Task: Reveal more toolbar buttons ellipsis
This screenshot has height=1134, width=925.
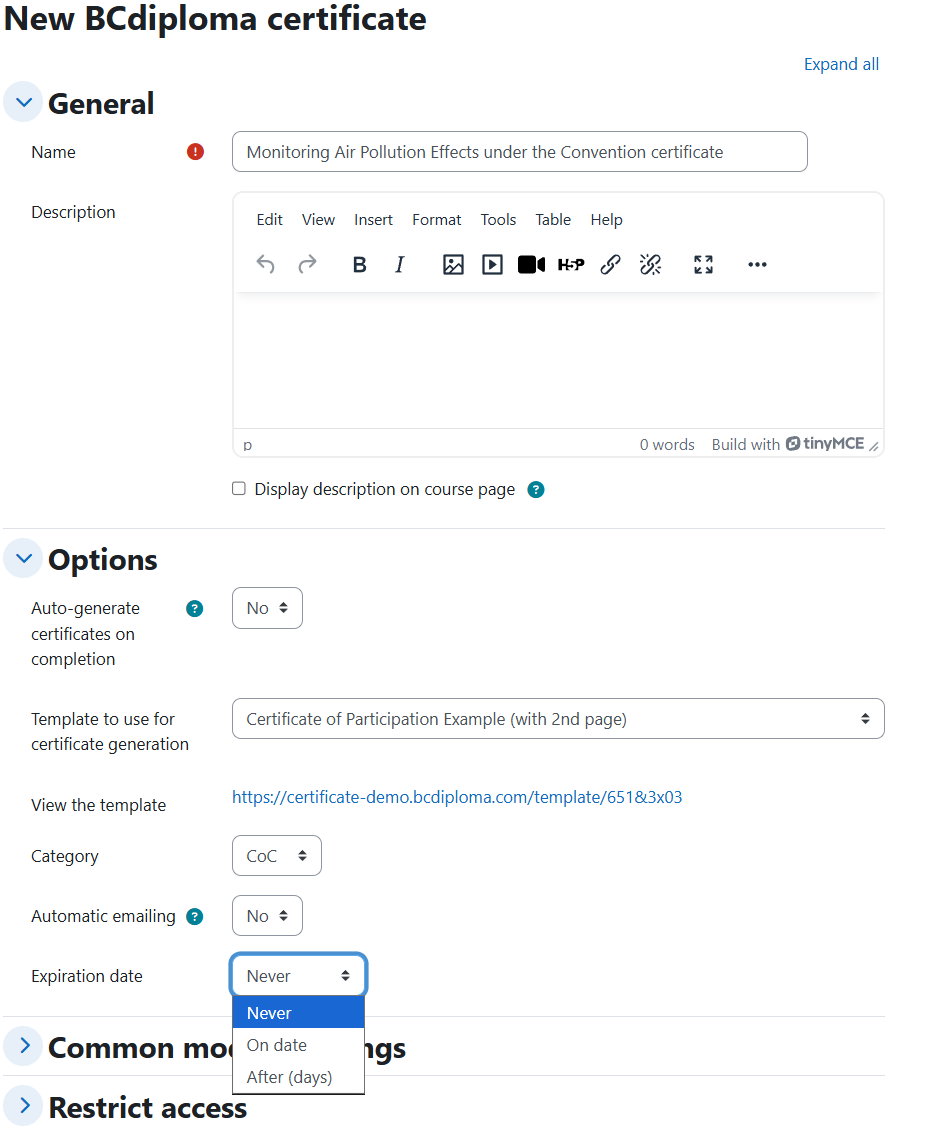Action: (757, 265)
